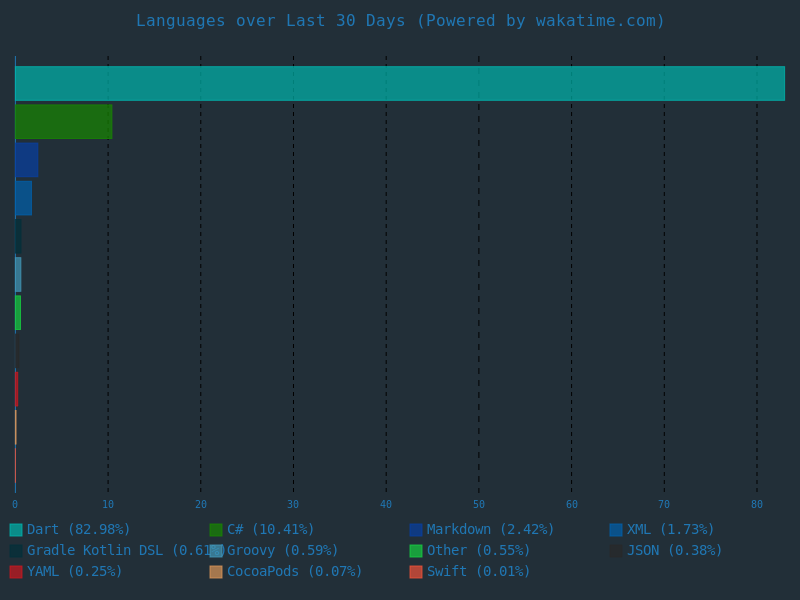Click the chart title mentioning wakatime.com
The image size is (800, 600).
point(400,21)
